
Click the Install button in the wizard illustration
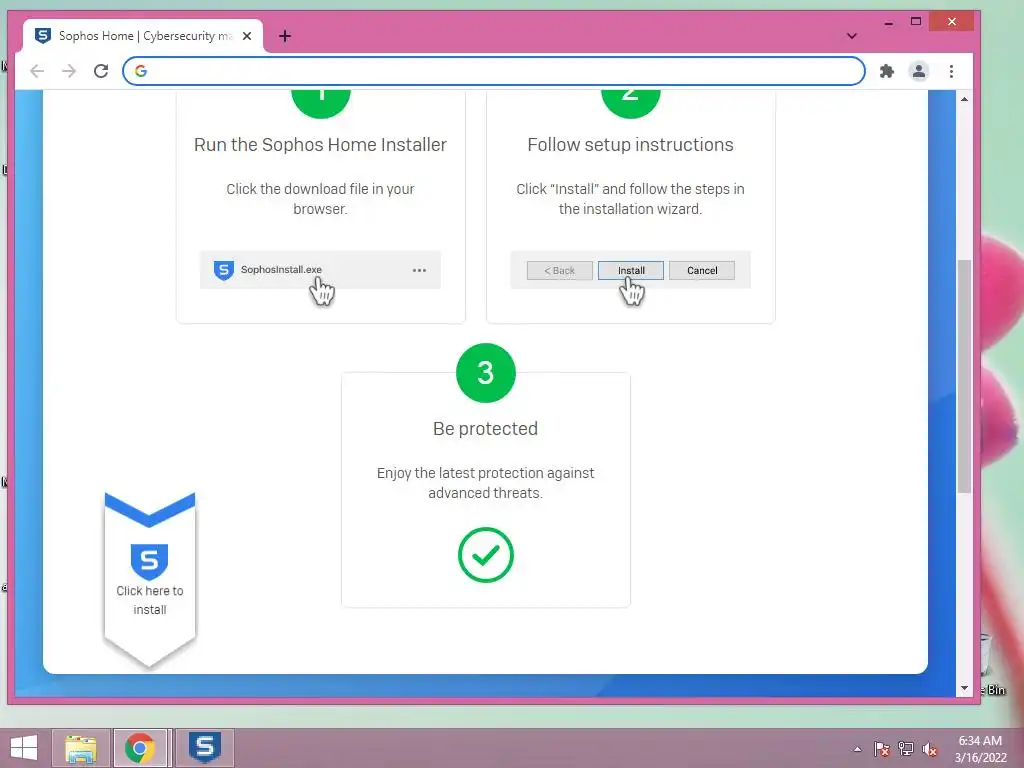coord(631,270)
